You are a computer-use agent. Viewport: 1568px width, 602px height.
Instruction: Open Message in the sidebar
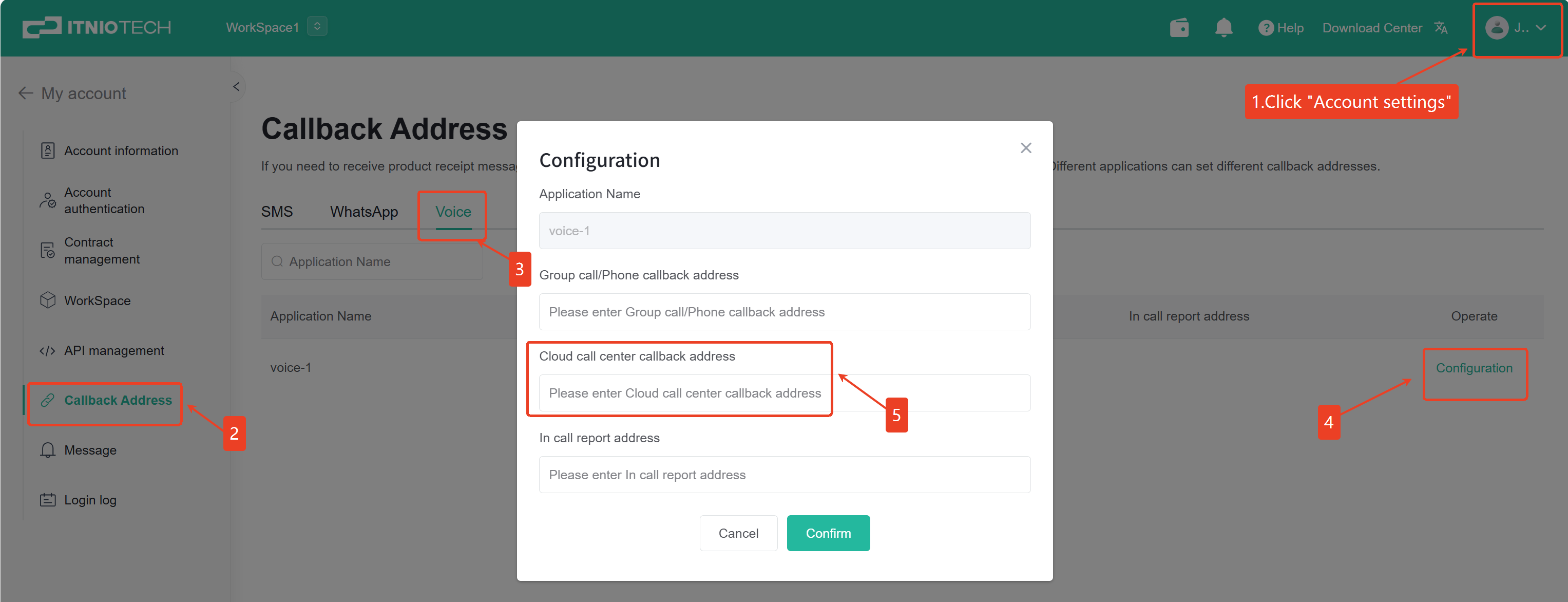90,450
